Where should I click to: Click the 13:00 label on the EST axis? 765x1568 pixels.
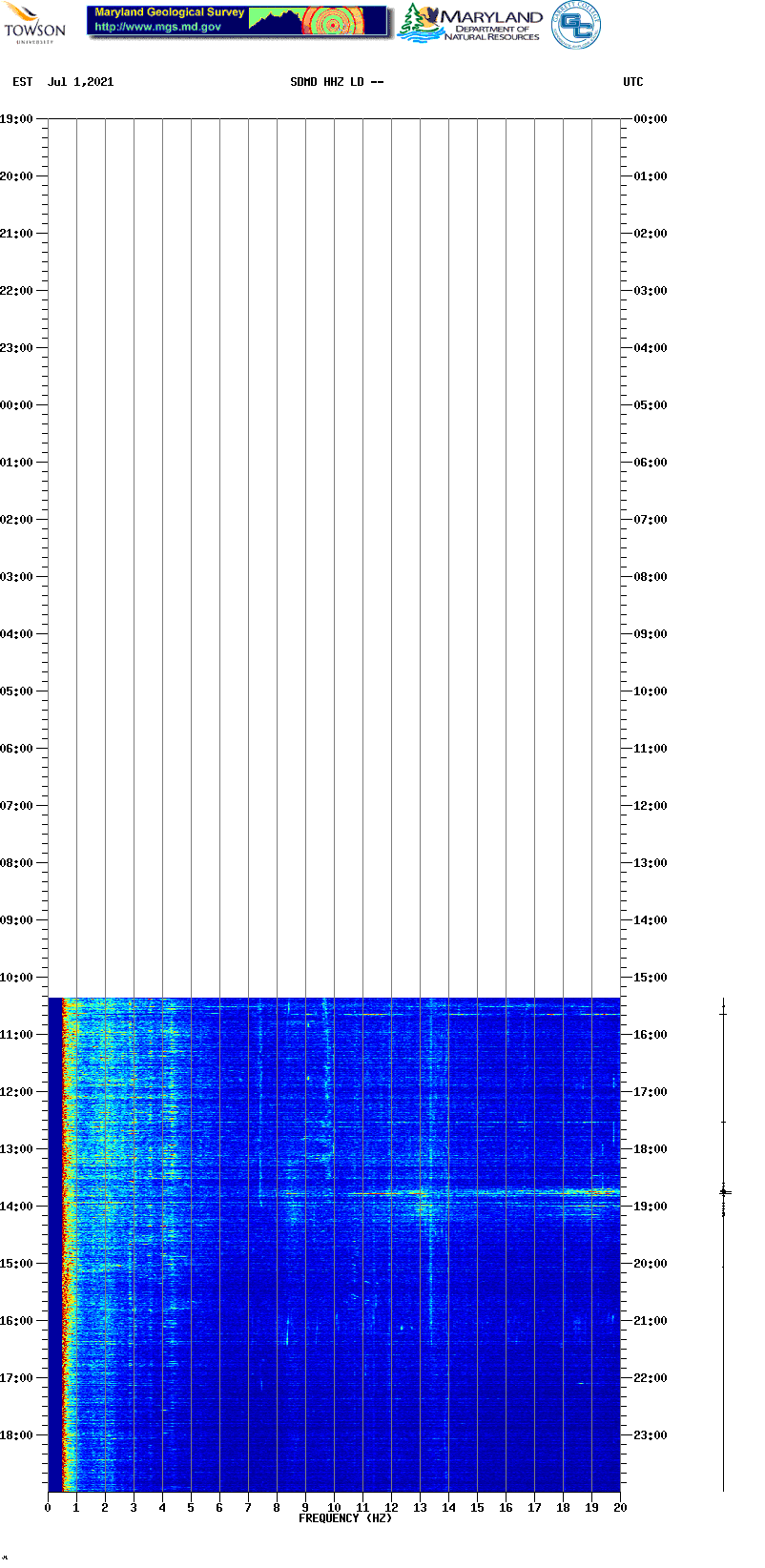(x=16, y=1149)
